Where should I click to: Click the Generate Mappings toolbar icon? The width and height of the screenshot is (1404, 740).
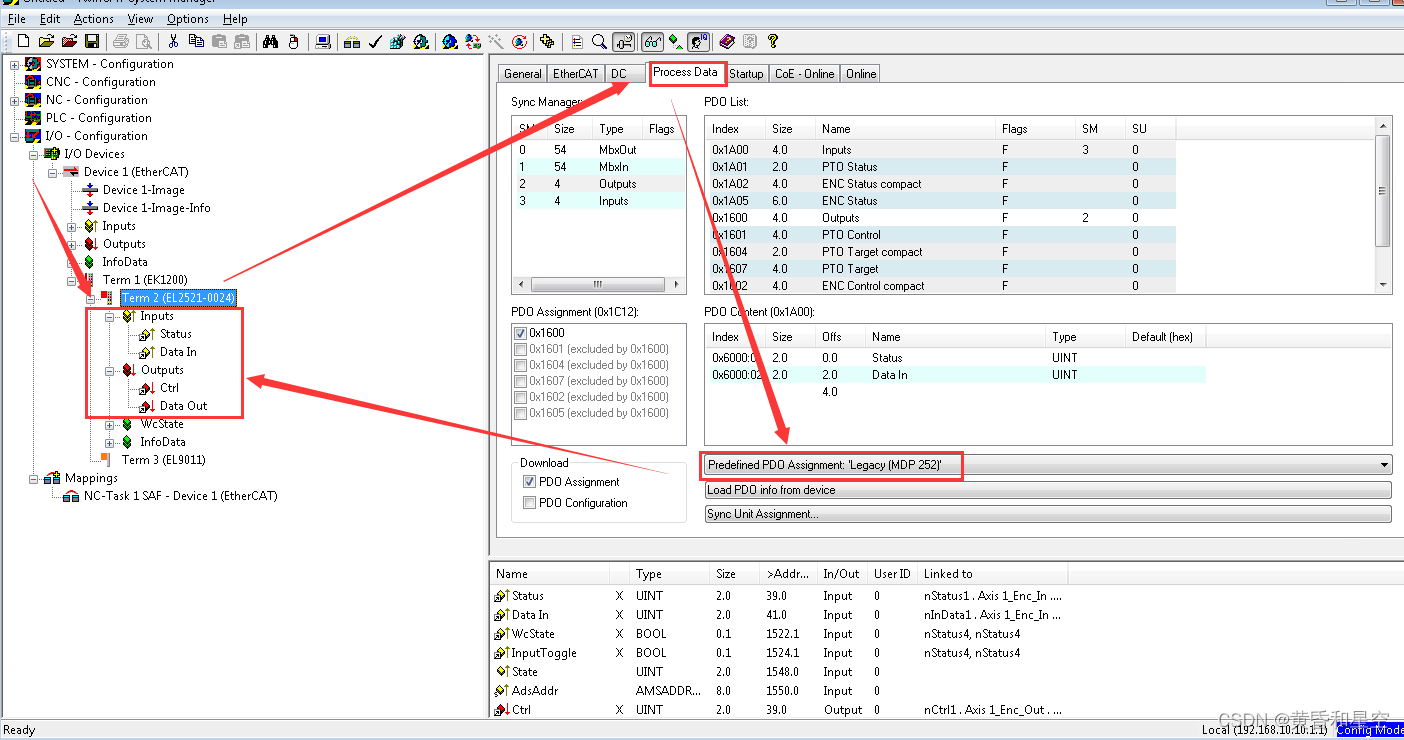[352, 41]
